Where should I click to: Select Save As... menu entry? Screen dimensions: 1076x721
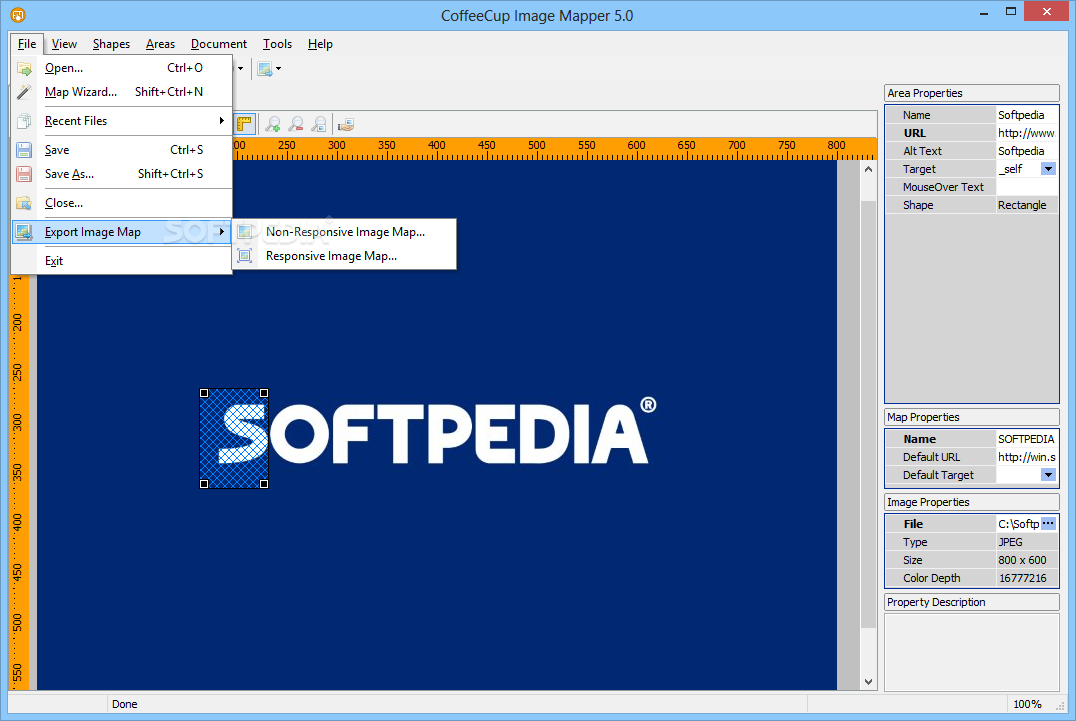pos(121,174)
